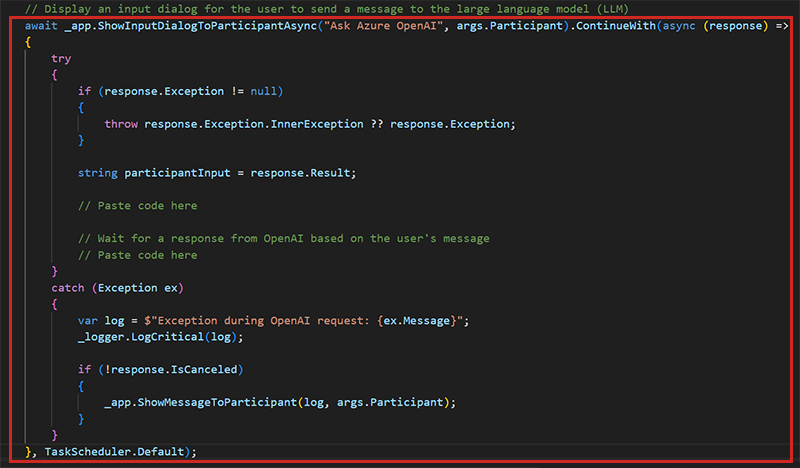Click response.Result in the assignment line

pyautogui.click(x=300, y=173)
